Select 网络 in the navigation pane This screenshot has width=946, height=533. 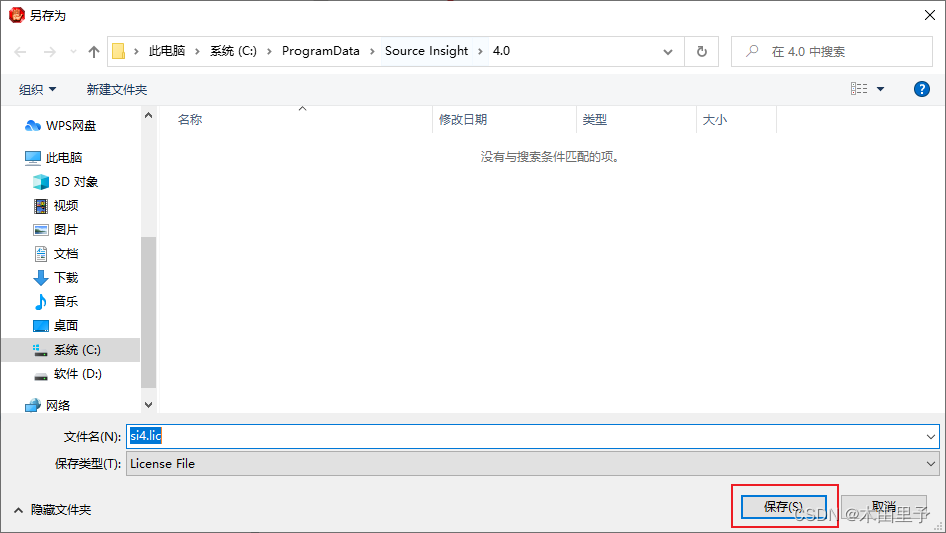(x=47, y=405)
